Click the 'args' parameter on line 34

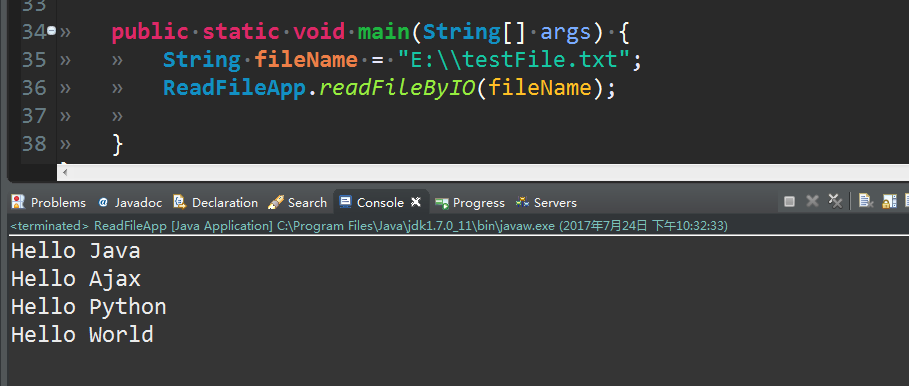point(566,32)
